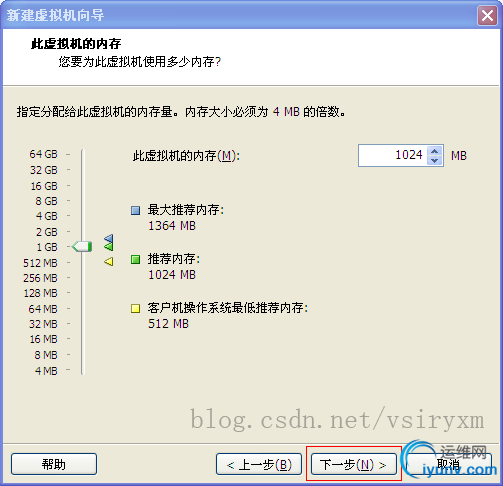Click the yellow guest OS minimum memory marker
The image size is (503, 486).
(109, 262)
